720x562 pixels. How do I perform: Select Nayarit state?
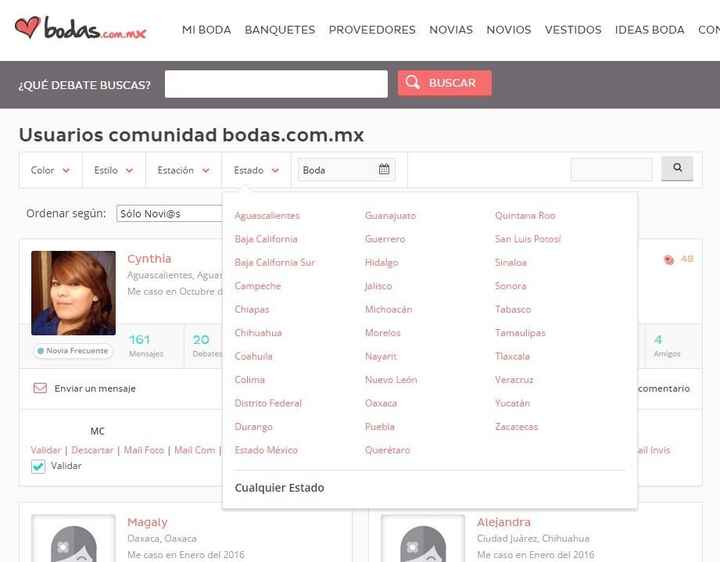pyautogui.click(x=381, y=356)
